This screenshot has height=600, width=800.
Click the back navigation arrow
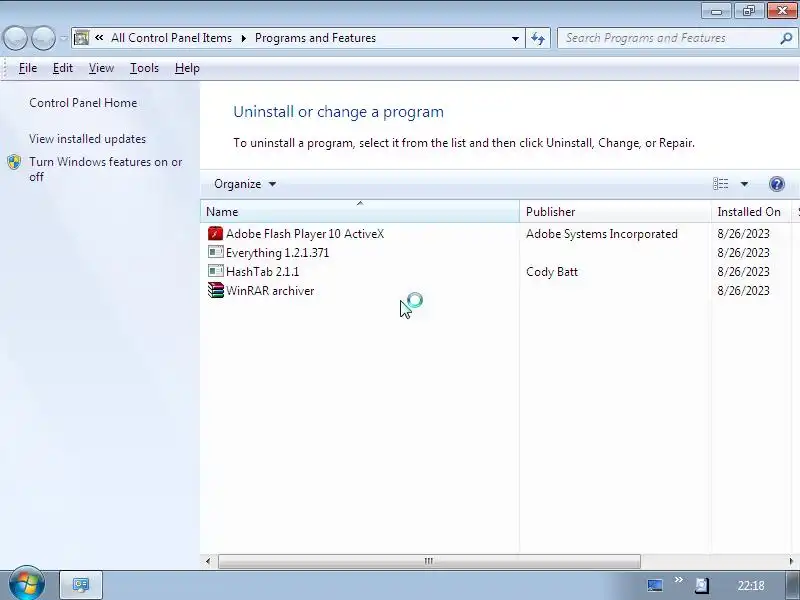click(x=15, y=38)
